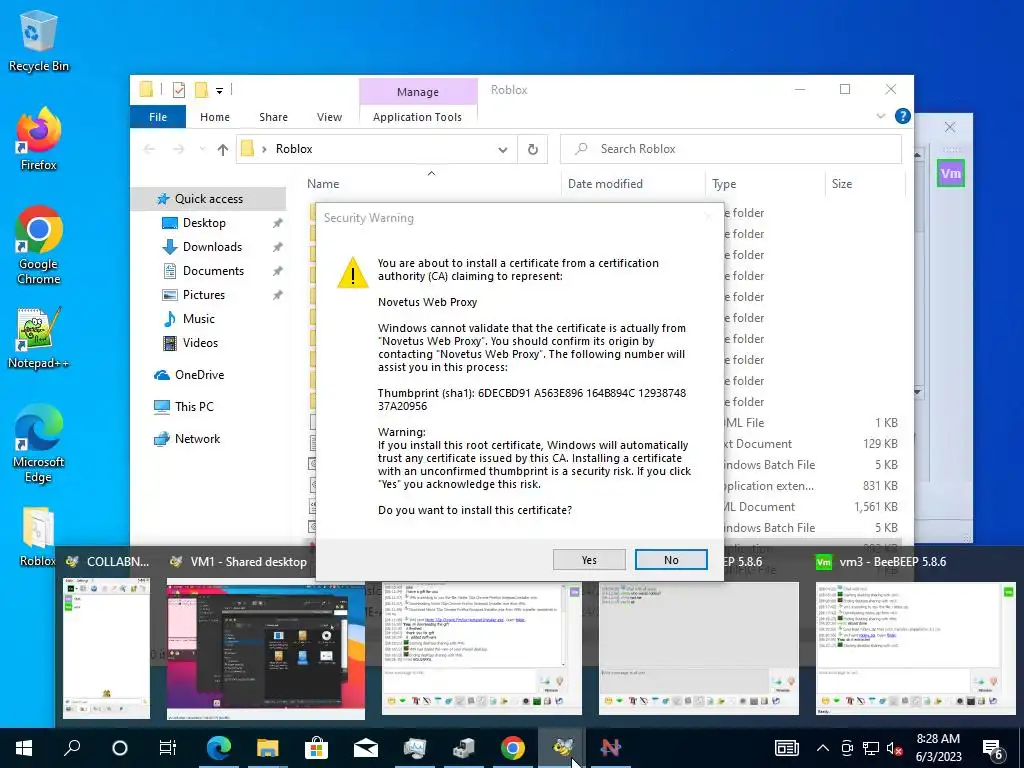
Task: Select the Microsoft Edge desktop shortcut
Action: (x=39, y=444)
